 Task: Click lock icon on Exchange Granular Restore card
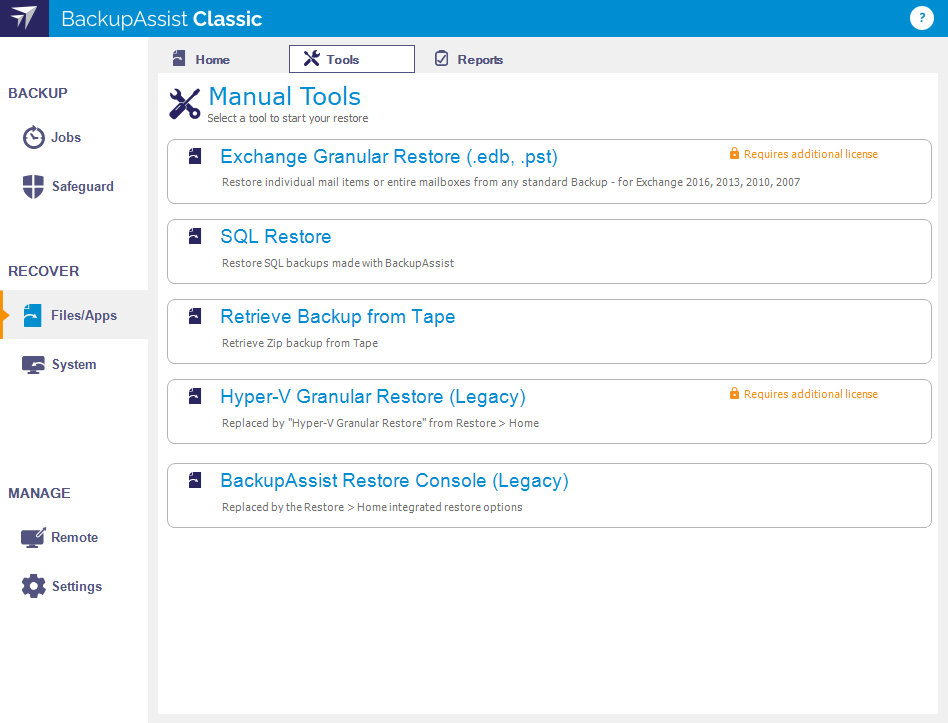[734, 154]
